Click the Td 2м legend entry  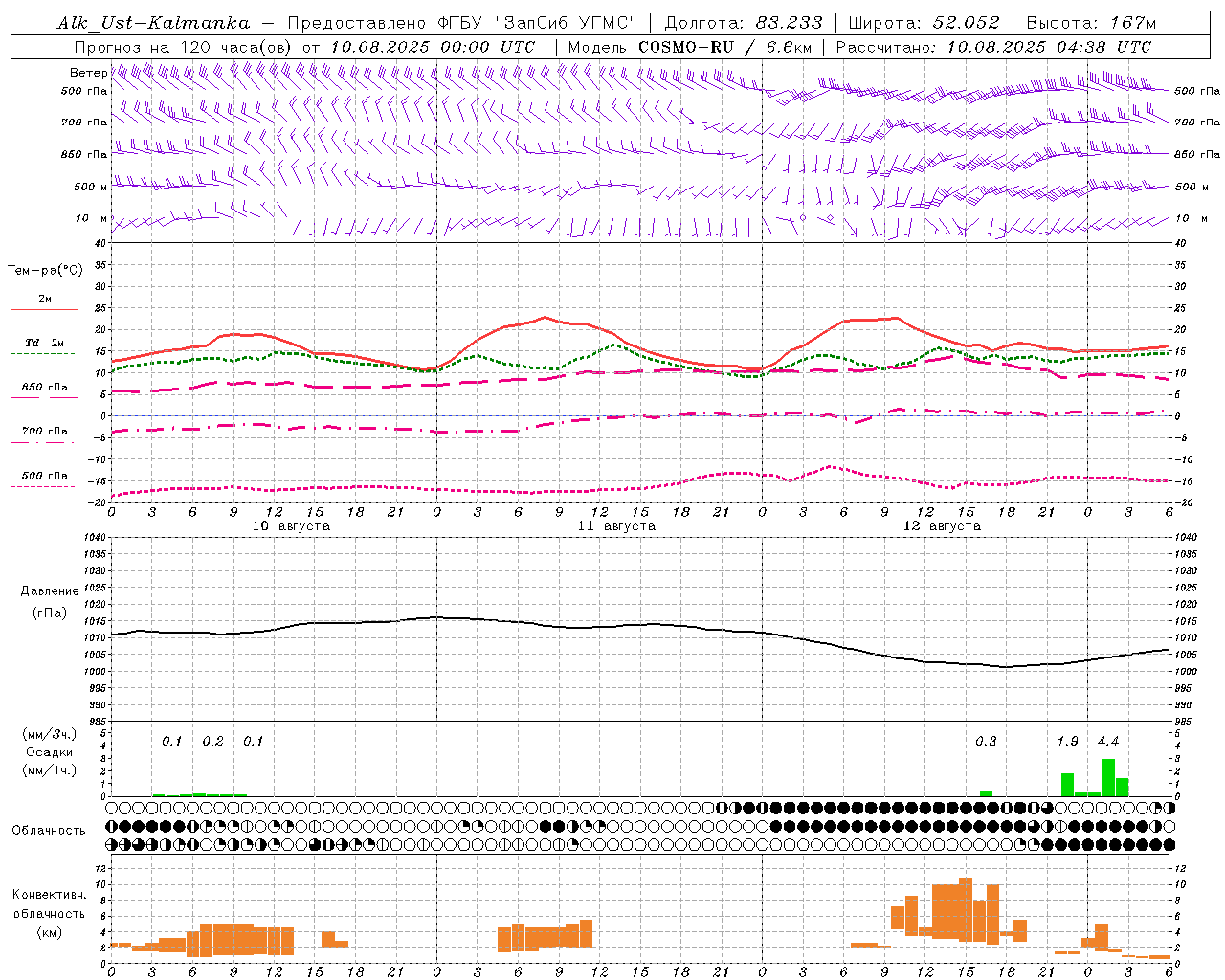[x=44, y=343]
